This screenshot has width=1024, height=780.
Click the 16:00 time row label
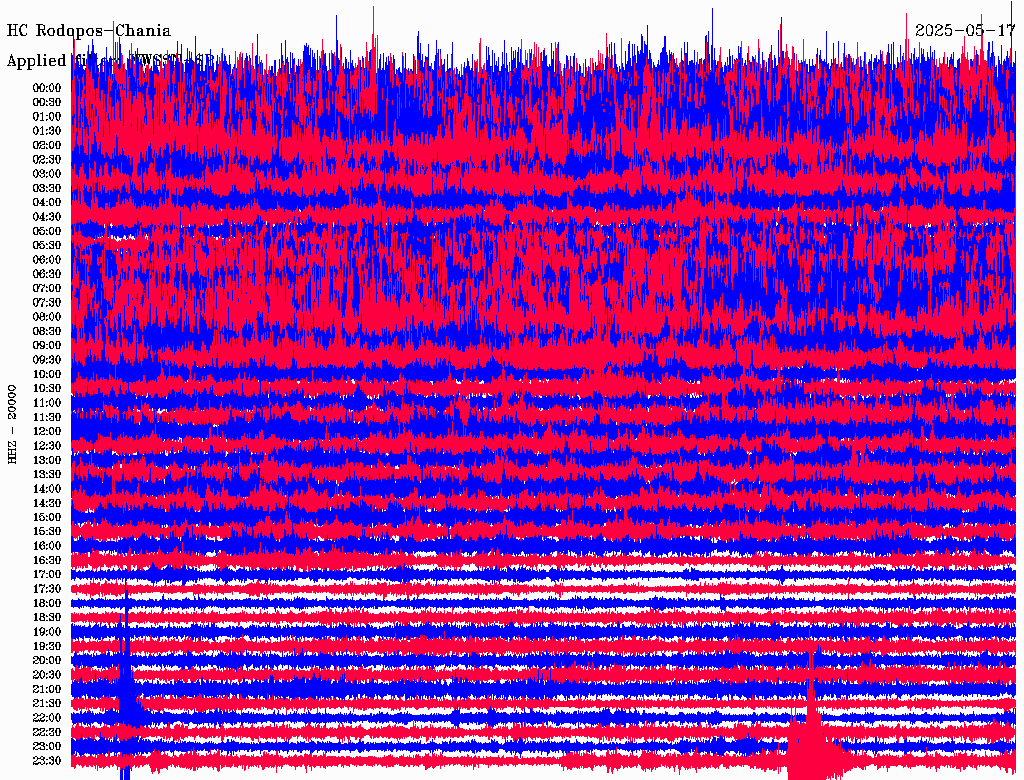pos(47,546)
